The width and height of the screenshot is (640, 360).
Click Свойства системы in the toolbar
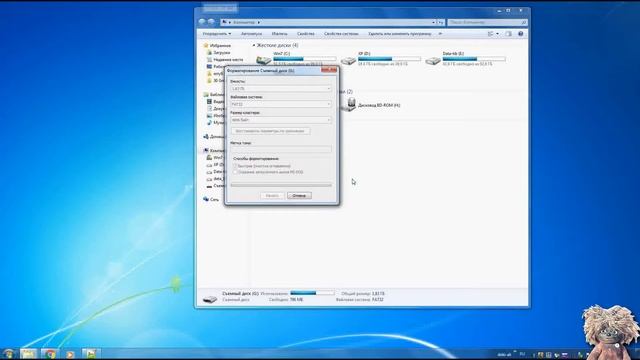[341, 34]
